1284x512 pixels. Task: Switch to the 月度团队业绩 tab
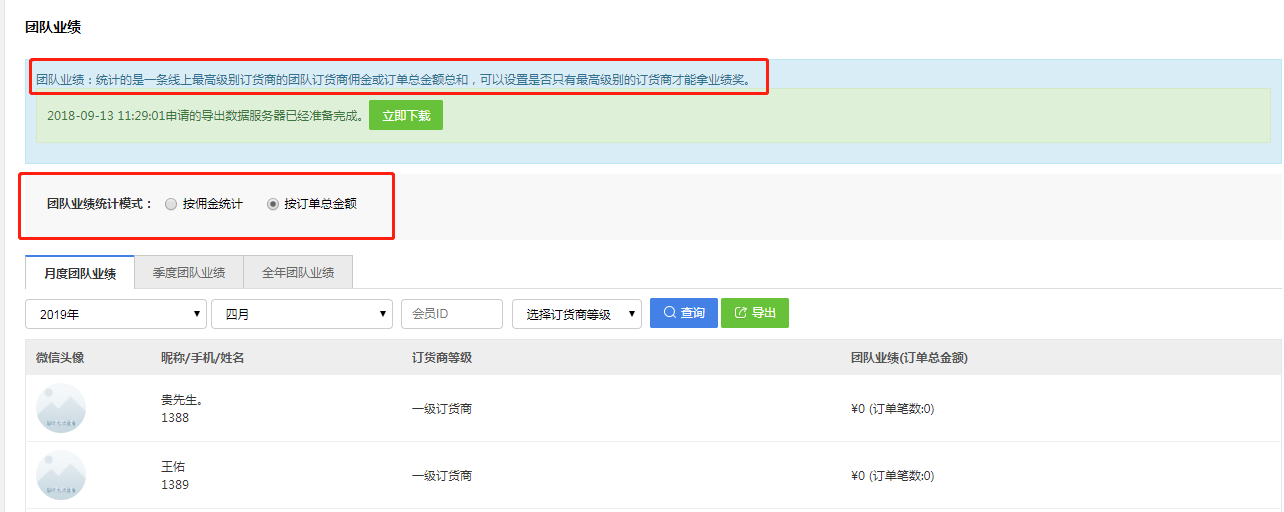(x=80, y=273)
